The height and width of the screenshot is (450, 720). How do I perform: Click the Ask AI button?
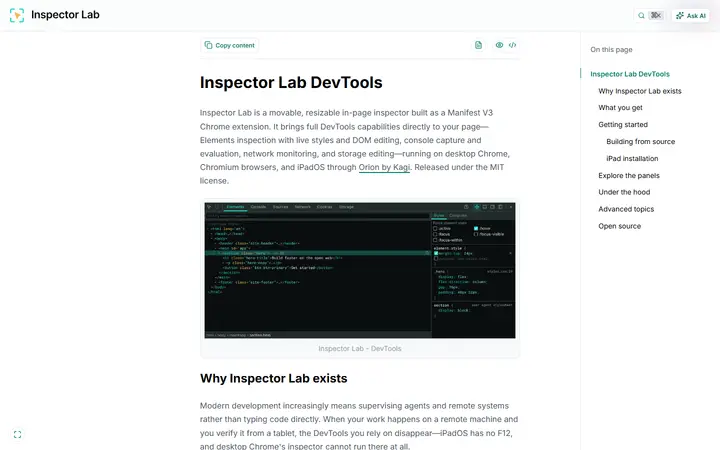tap(691, 16)
